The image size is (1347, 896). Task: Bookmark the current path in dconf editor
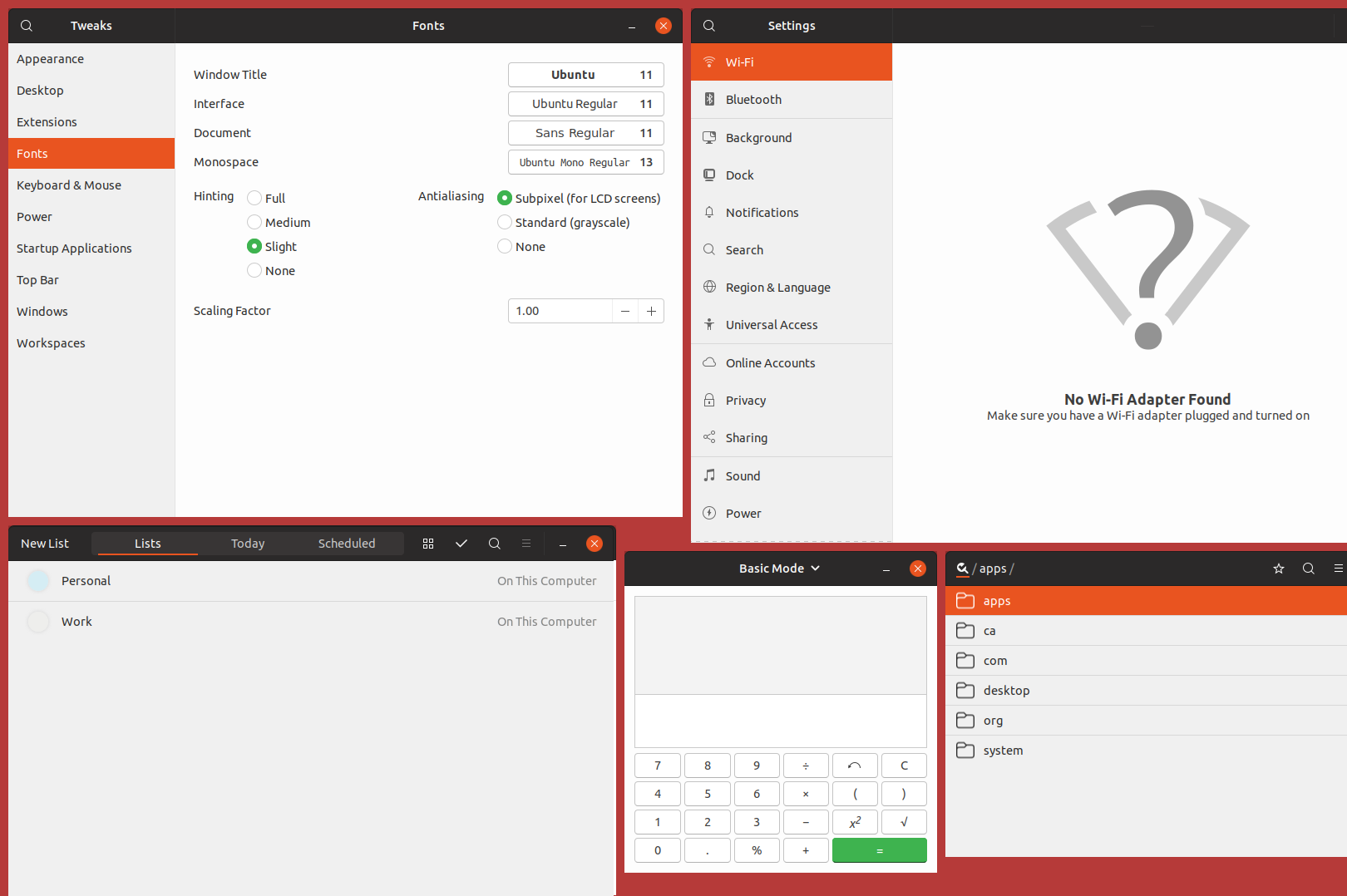(1279, 569)
